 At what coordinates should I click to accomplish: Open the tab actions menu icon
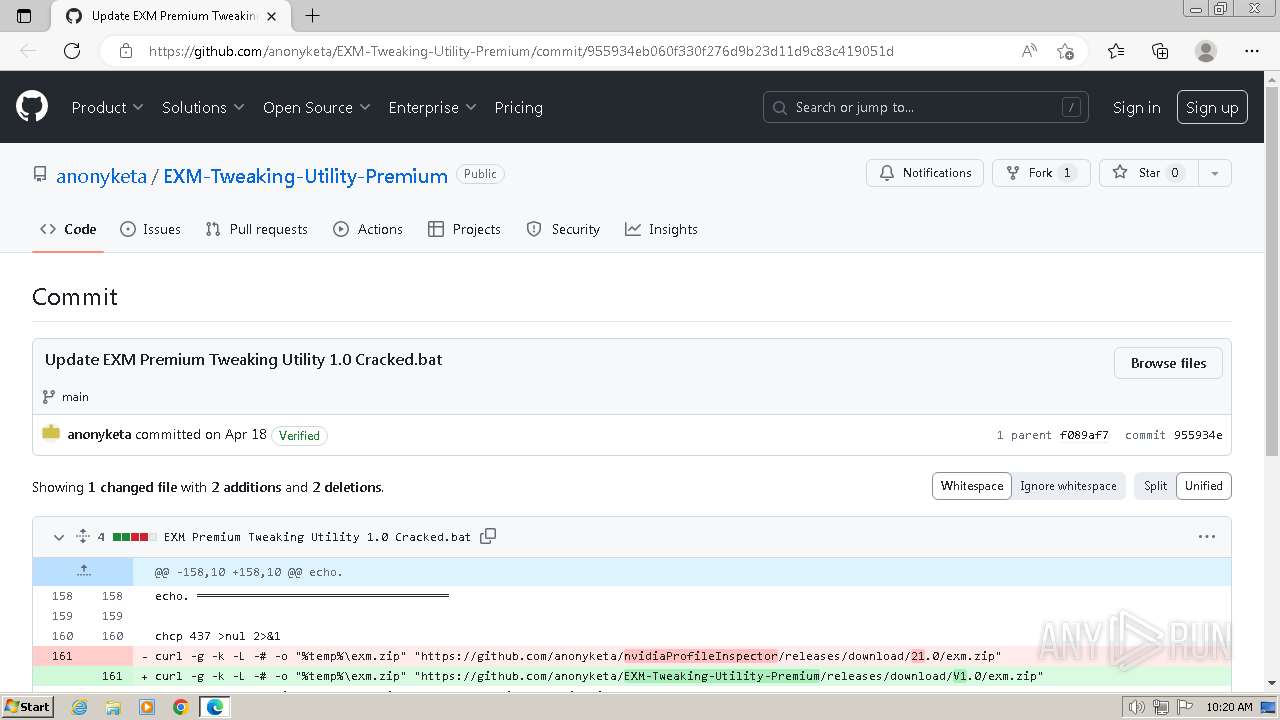click(25, 16)
